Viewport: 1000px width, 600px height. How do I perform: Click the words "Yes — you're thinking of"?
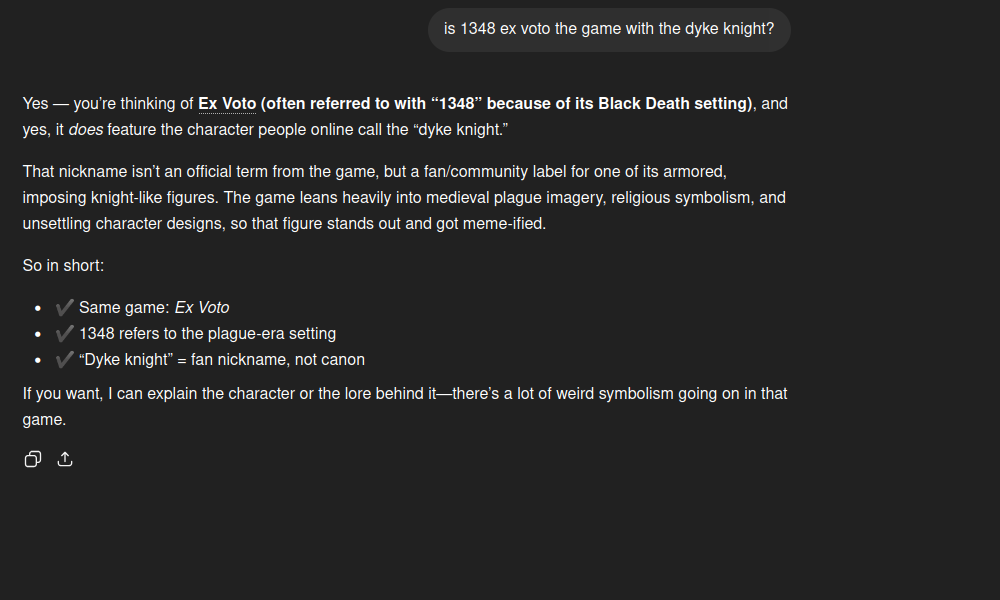pos(108,104)
